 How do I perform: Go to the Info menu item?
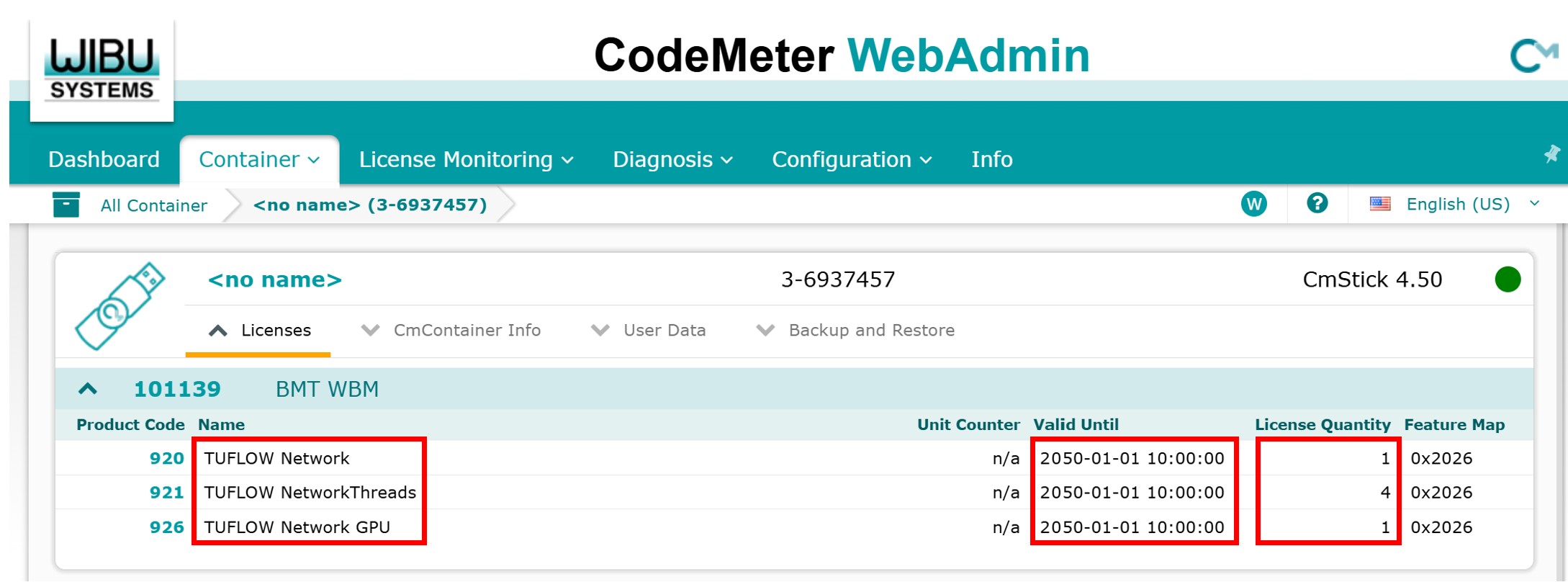(x=991, y=159)
